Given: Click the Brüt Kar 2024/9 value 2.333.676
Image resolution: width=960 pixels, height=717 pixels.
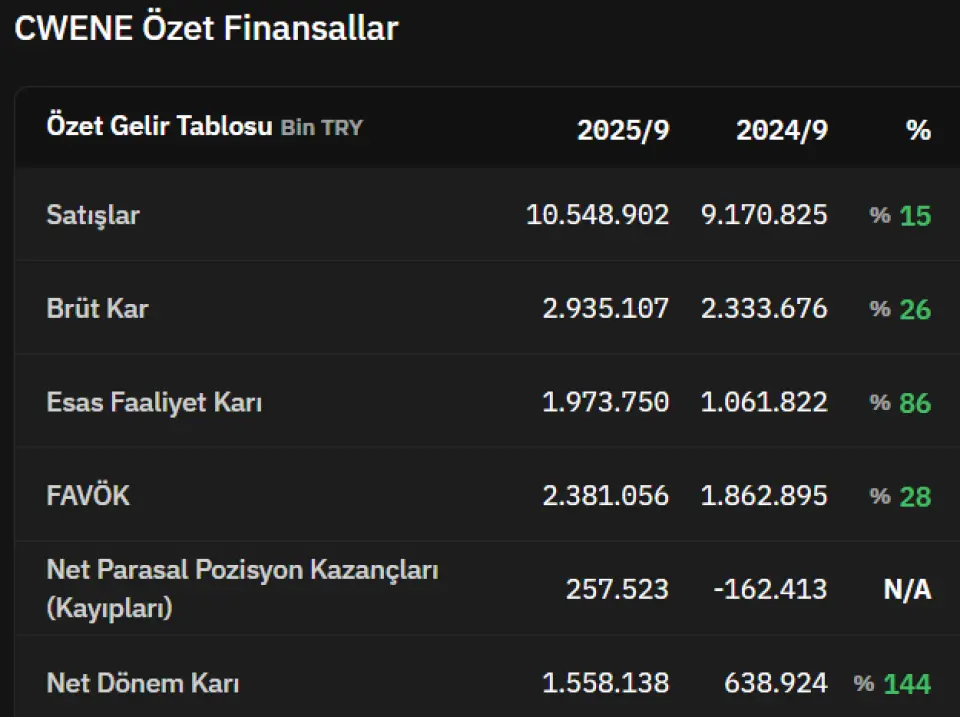Looking at the screenshot, I should coord(764,308).
